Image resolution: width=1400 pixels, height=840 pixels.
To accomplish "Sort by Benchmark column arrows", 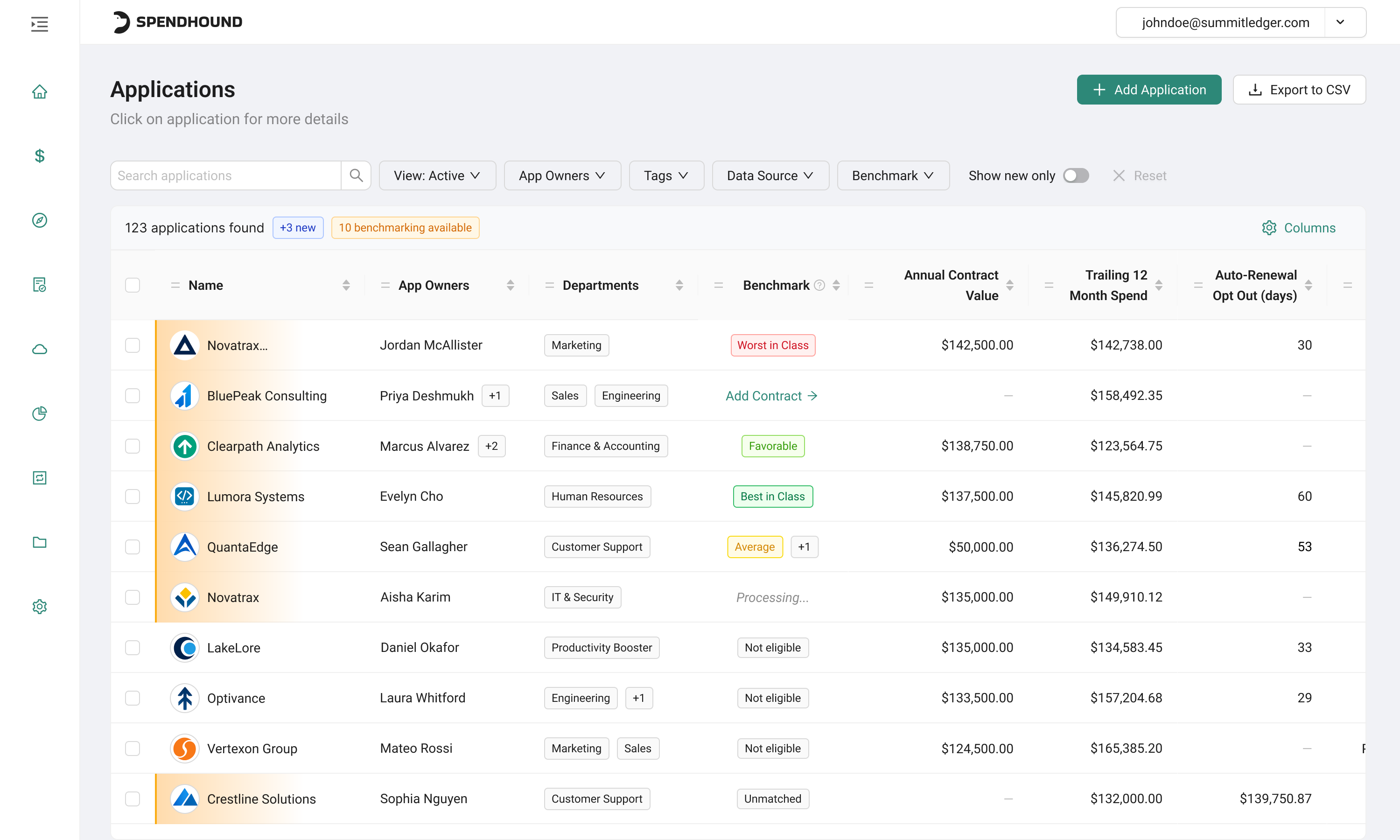I will tap(836, 285).
